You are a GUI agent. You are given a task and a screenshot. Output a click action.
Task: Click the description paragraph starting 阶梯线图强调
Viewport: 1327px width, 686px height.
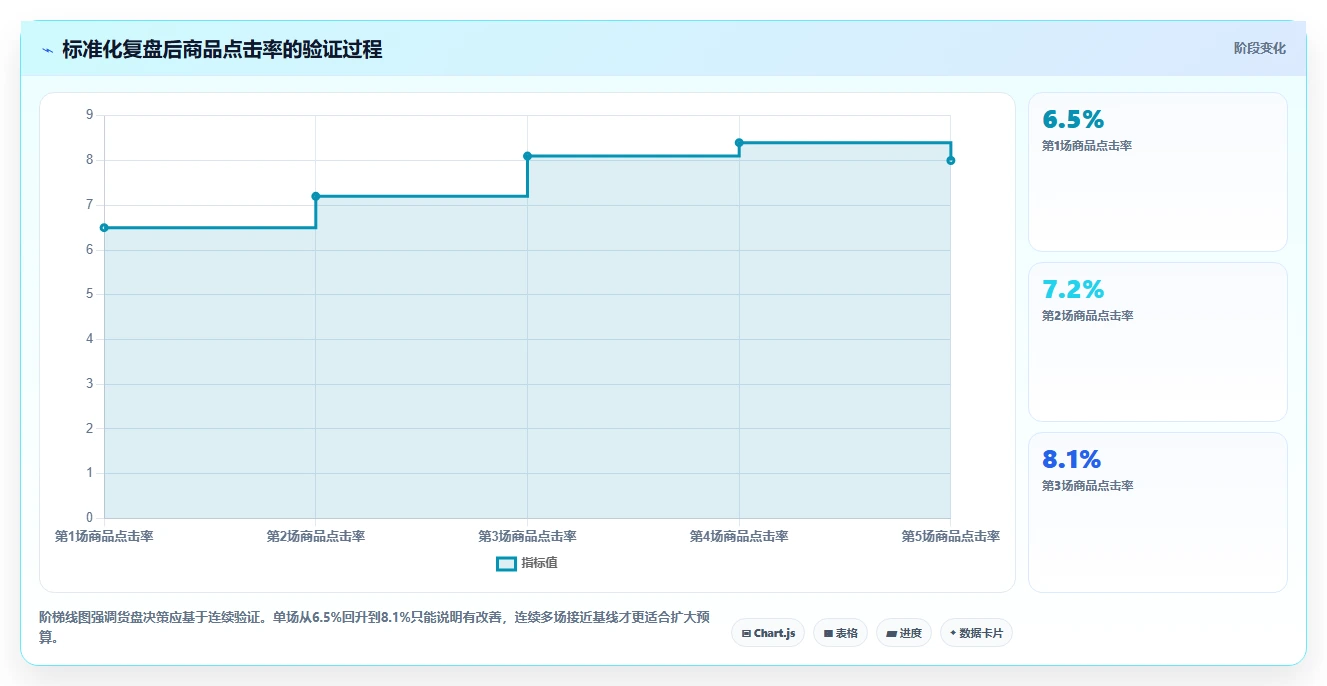[375, 627]
